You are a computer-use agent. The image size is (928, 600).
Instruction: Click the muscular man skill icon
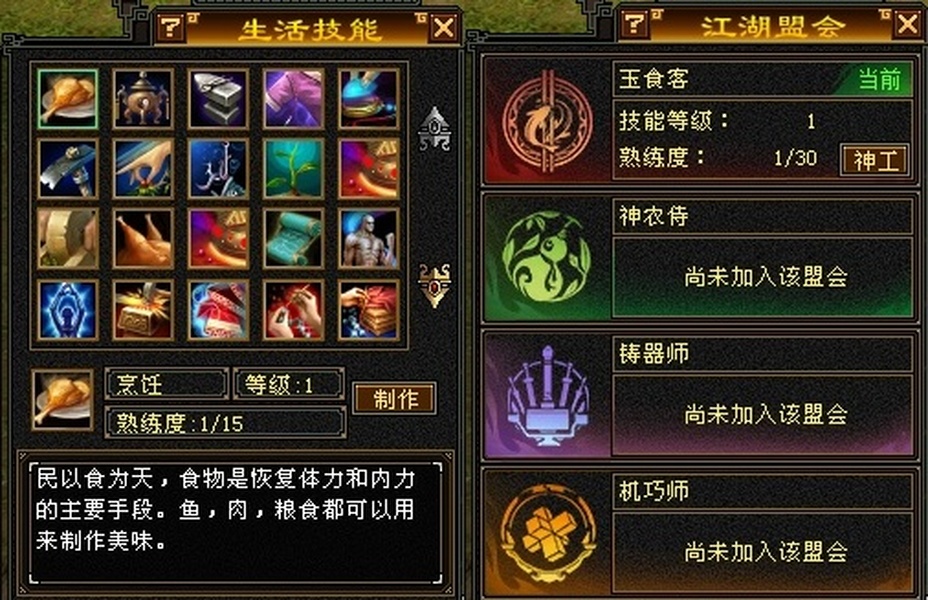[369, 238]
